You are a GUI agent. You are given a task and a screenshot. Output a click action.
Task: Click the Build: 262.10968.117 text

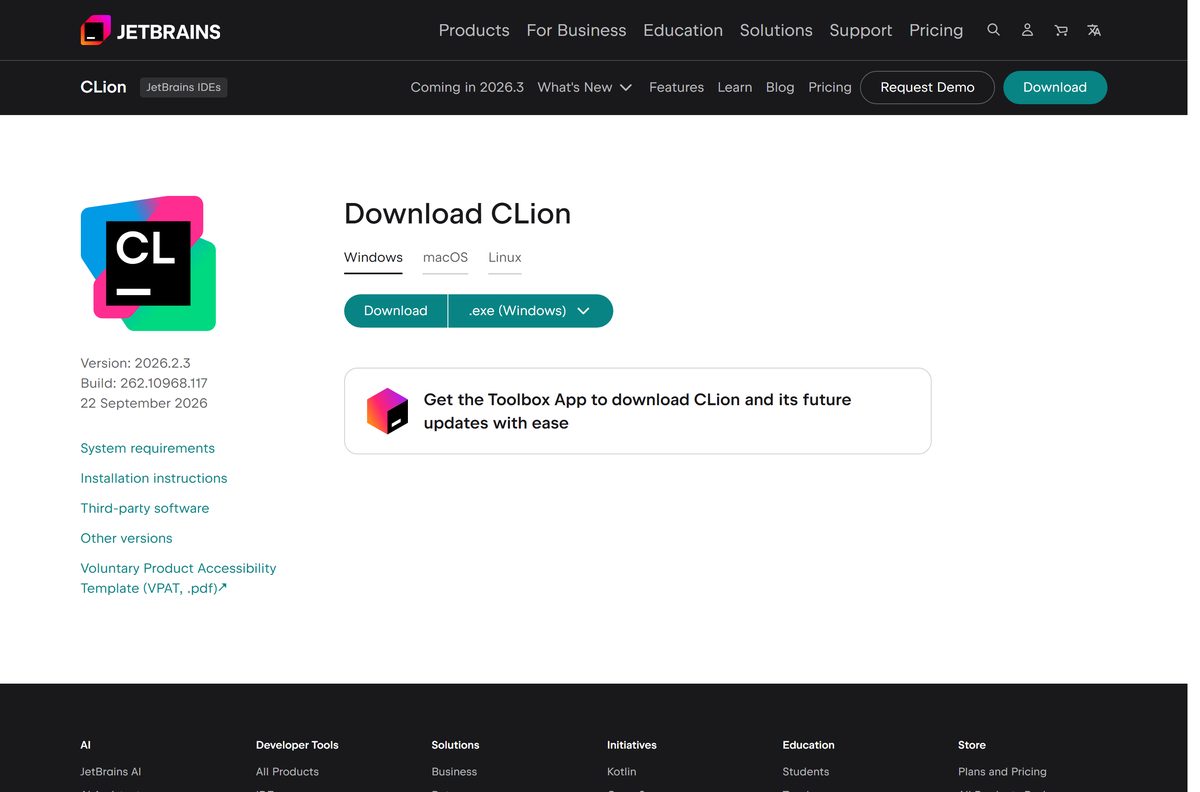pos(144,383)
